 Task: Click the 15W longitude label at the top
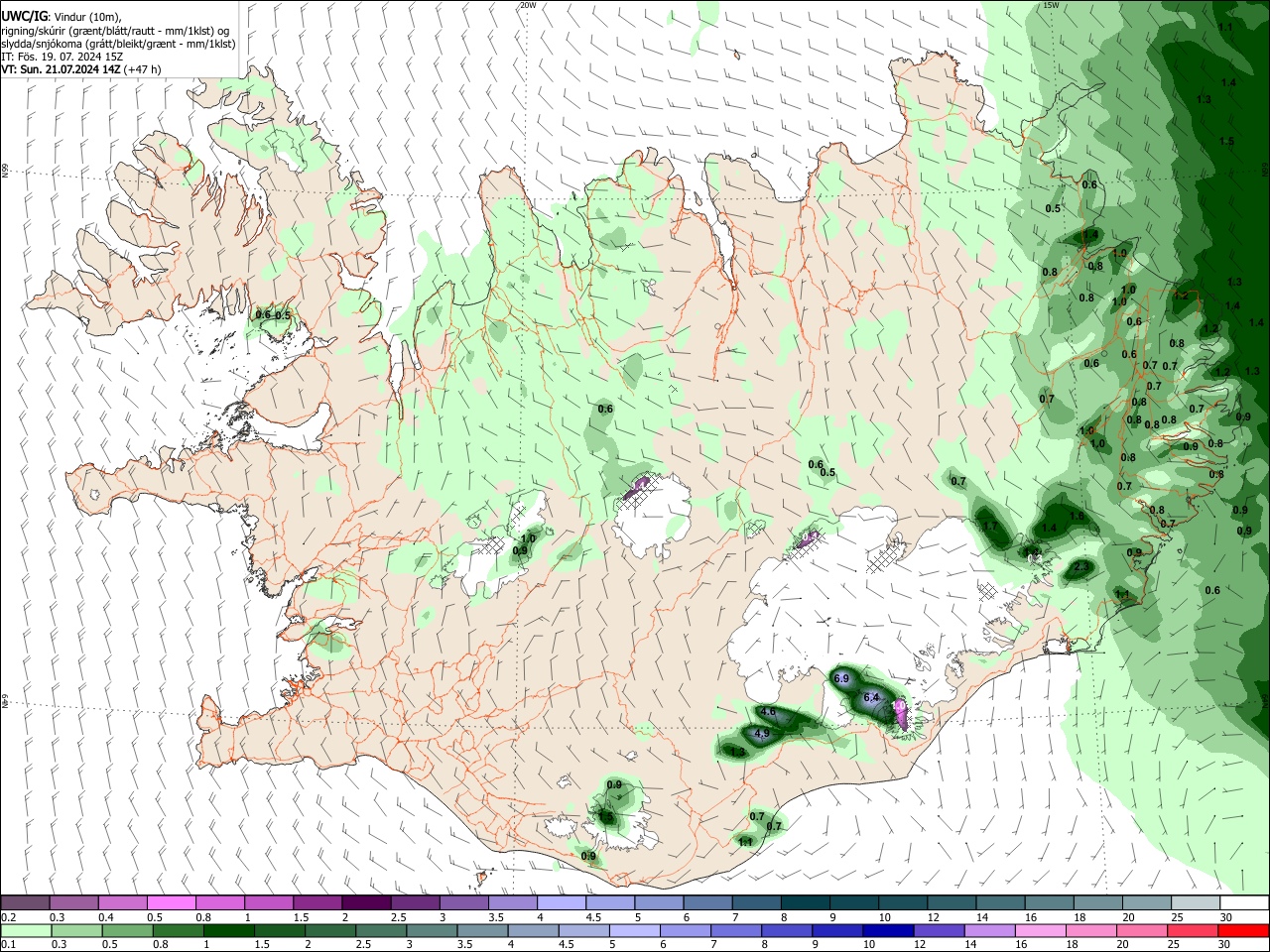[x=1051, y=5]
